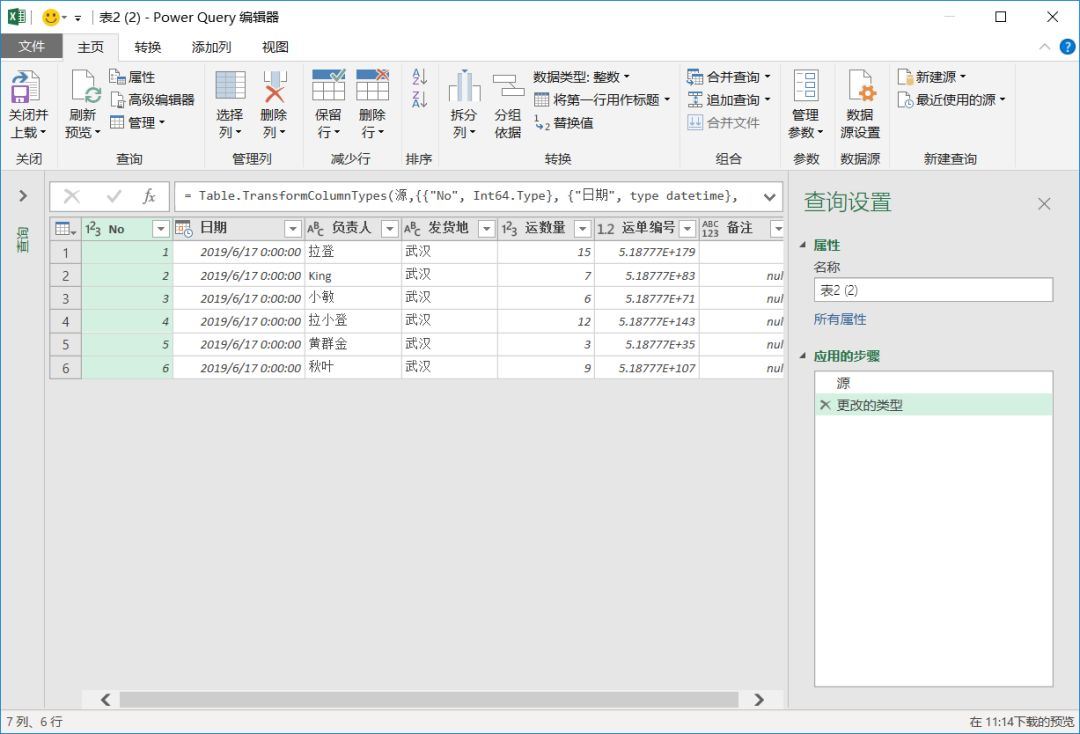The width and height of the screenshot is (1080, 734).
Task: Cancel formula edit with the X icon
Action: (x=72, y=197)
